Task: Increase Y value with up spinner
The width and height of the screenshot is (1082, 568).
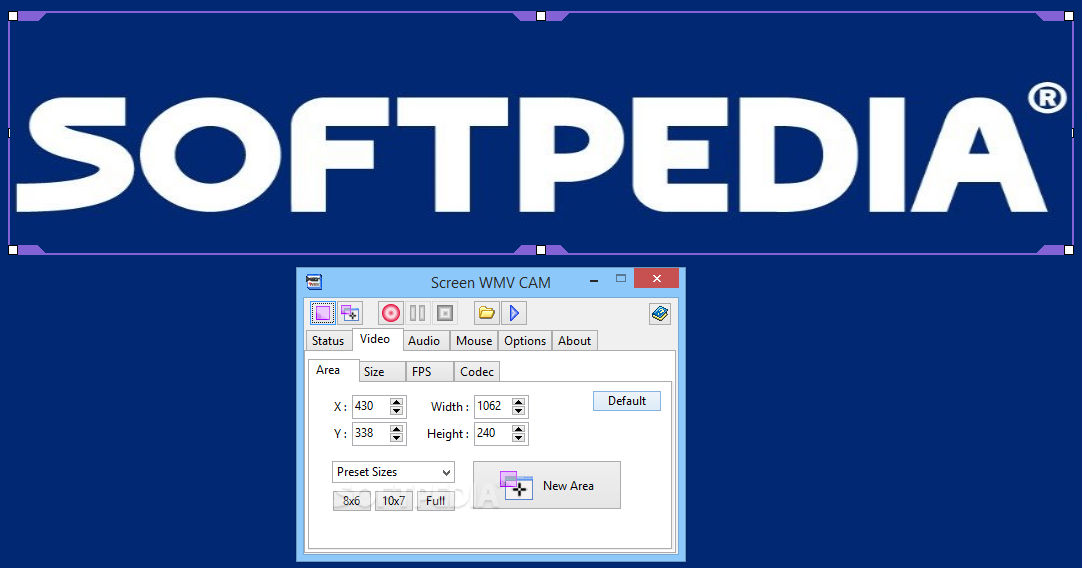Action: click(x=396, y=429)
